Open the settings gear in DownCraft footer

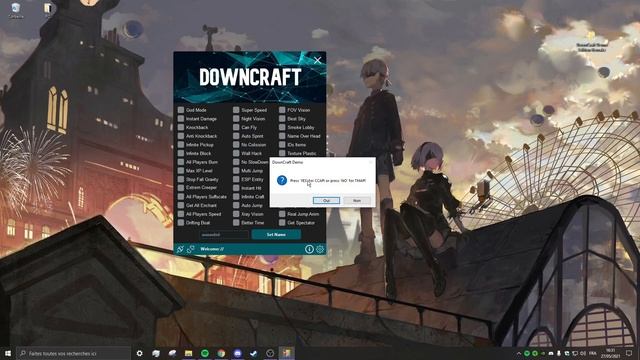320,249
